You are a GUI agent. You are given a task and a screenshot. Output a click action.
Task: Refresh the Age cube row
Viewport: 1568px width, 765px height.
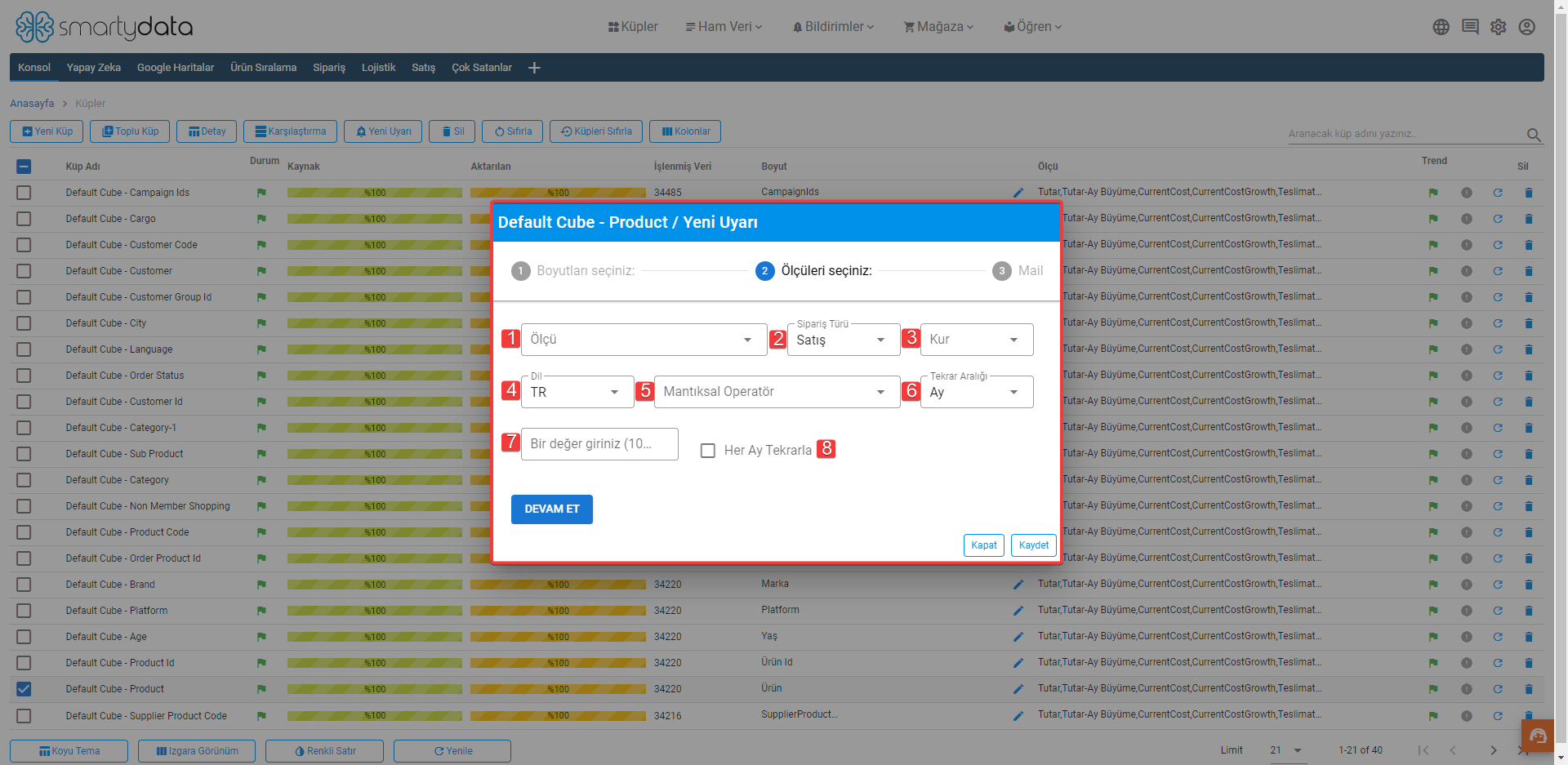pos(1498,637)
